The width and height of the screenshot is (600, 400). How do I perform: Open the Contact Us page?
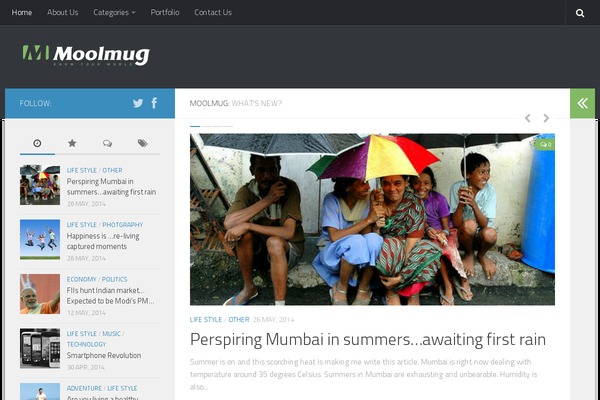click(x=213, y=13)
